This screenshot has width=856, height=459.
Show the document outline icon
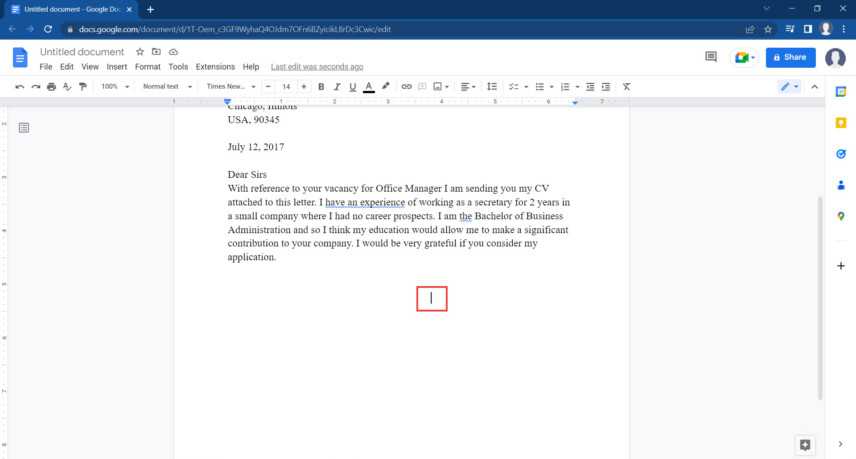[24, 128]
